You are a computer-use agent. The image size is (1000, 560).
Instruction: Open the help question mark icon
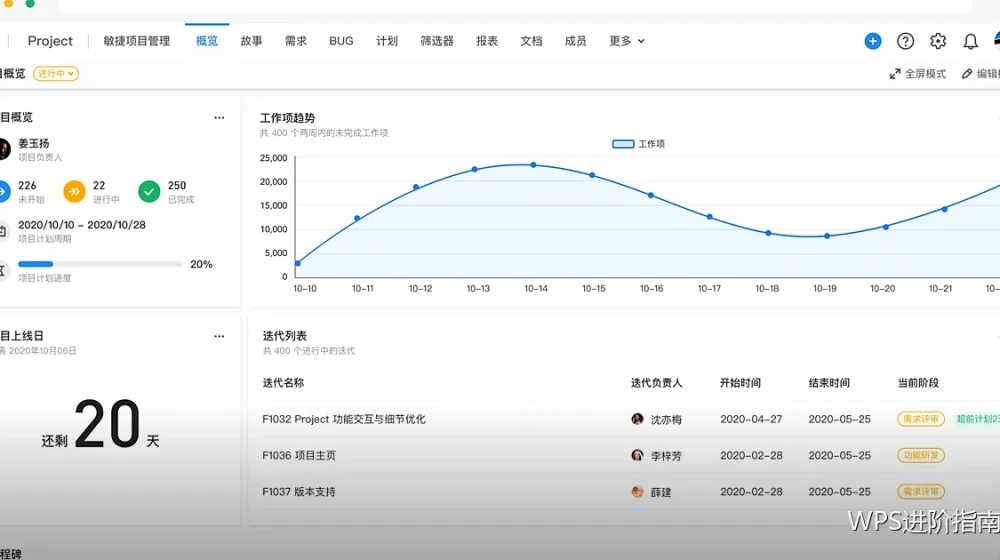click(x=905, y=41)
